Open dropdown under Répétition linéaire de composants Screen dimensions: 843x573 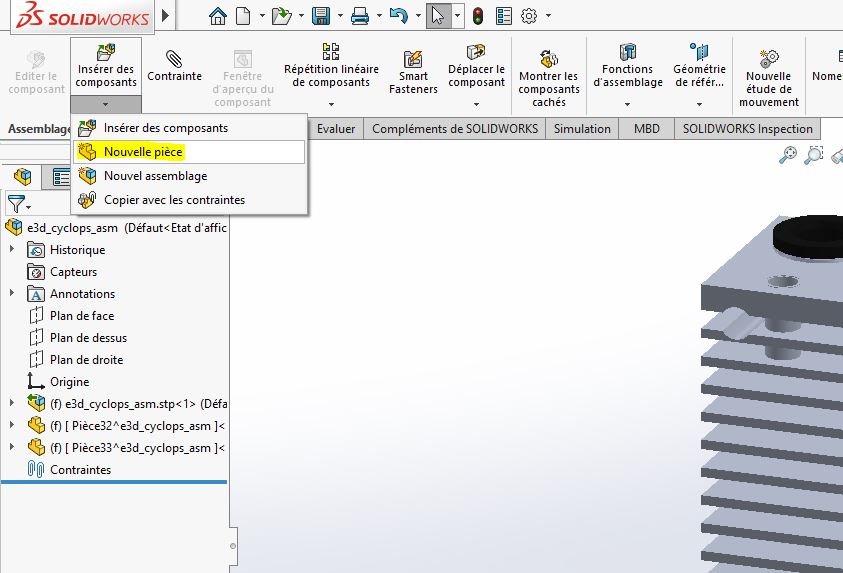tap(331, 104)
